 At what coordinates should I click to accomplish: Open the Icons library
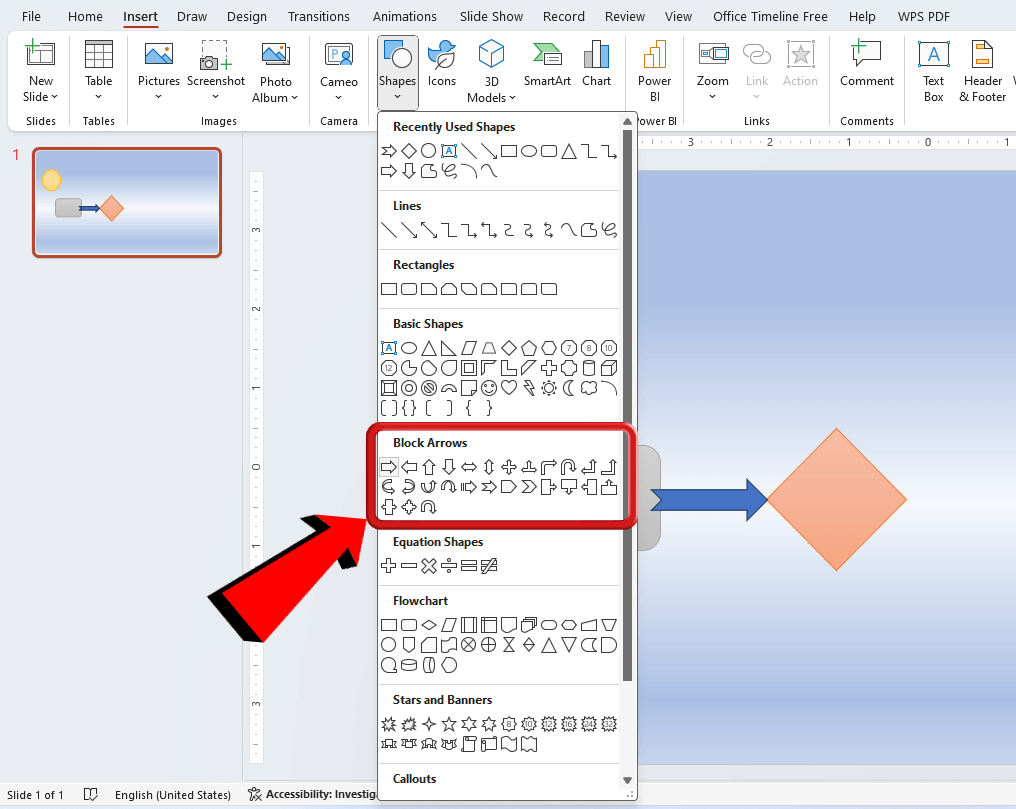[441, 62]
